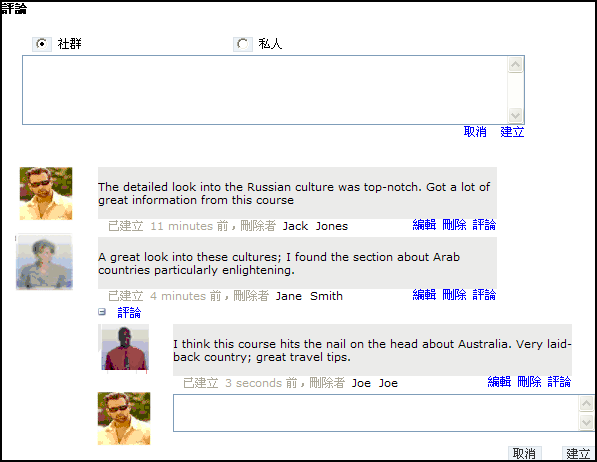Click the 建立 link under main comment box
This screenshot has width=597, height=462.
point(512,132)
